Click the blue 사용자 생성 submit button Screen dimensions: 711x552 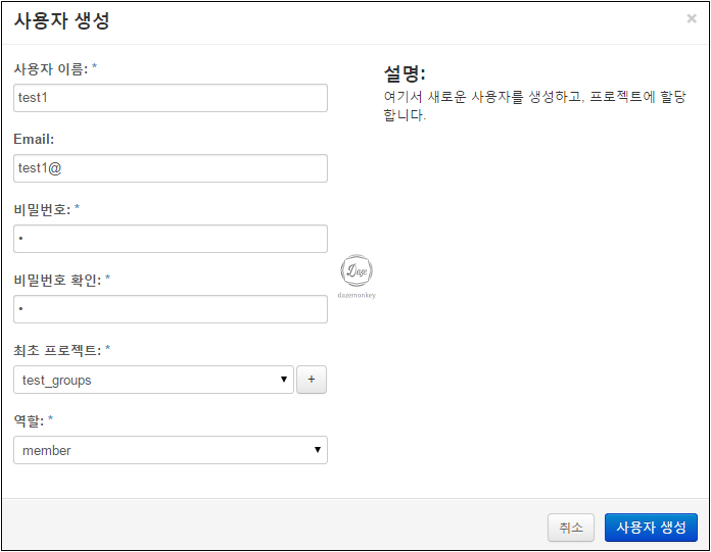coord(651,528)
